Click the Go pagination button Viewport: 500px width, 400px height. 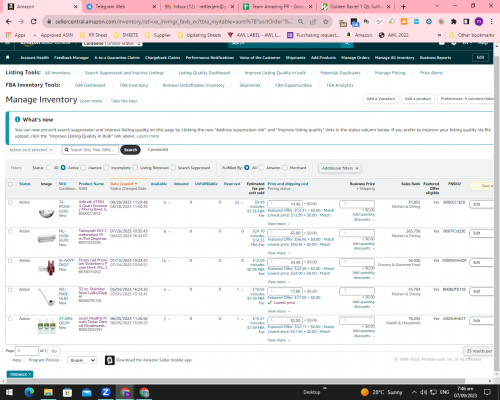[x=54, y=351]
